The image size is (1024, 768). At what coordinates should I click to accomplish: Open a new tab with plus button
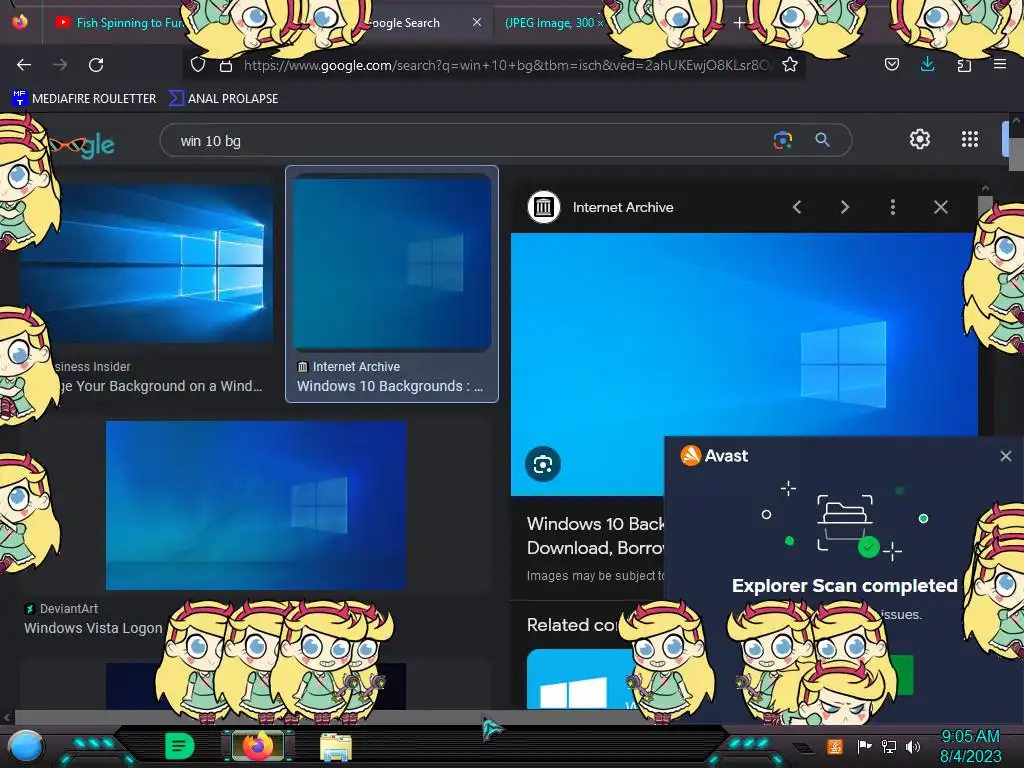[x=739, y=23]
